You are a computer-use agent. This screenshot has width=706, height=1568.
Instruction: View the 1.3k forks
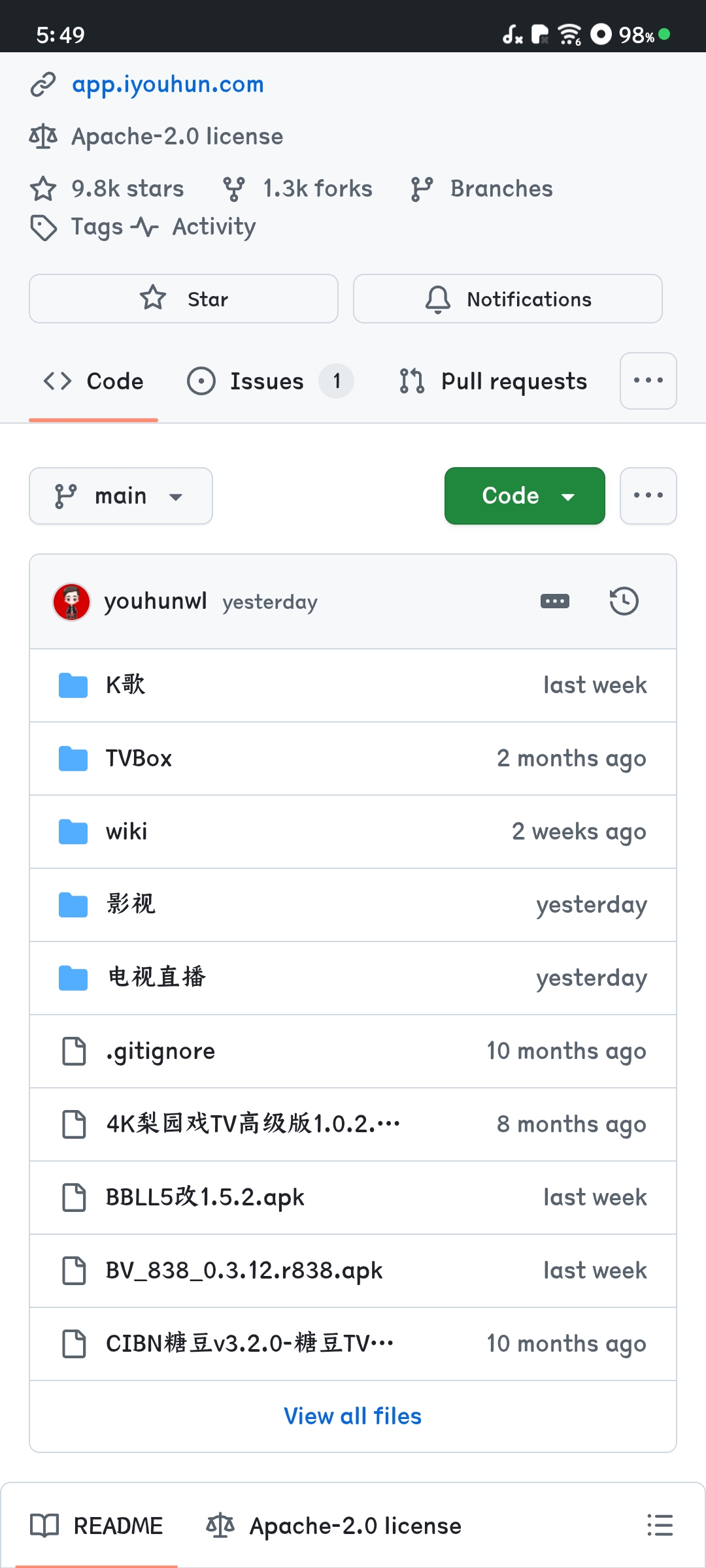pyautogui.click(x=297, y=189)
